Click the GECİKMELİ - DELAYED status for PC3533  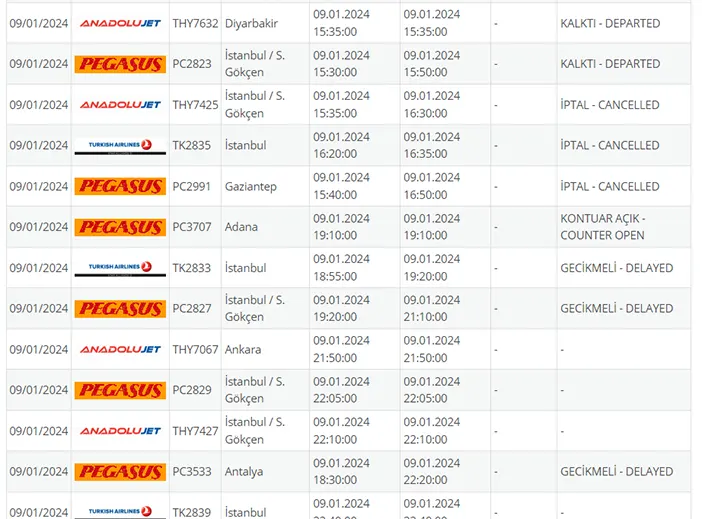coord(616,472)
